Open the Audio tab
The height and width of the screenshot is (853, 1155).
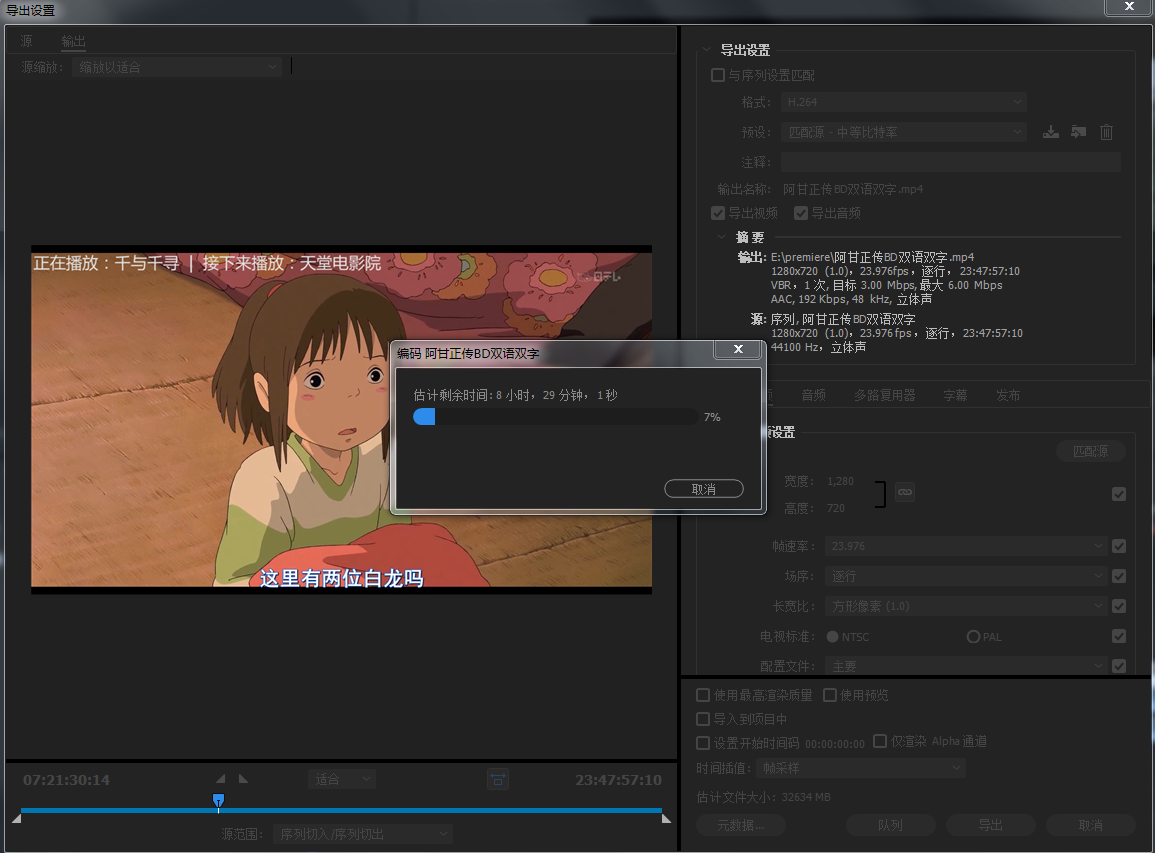pos(813,396)
